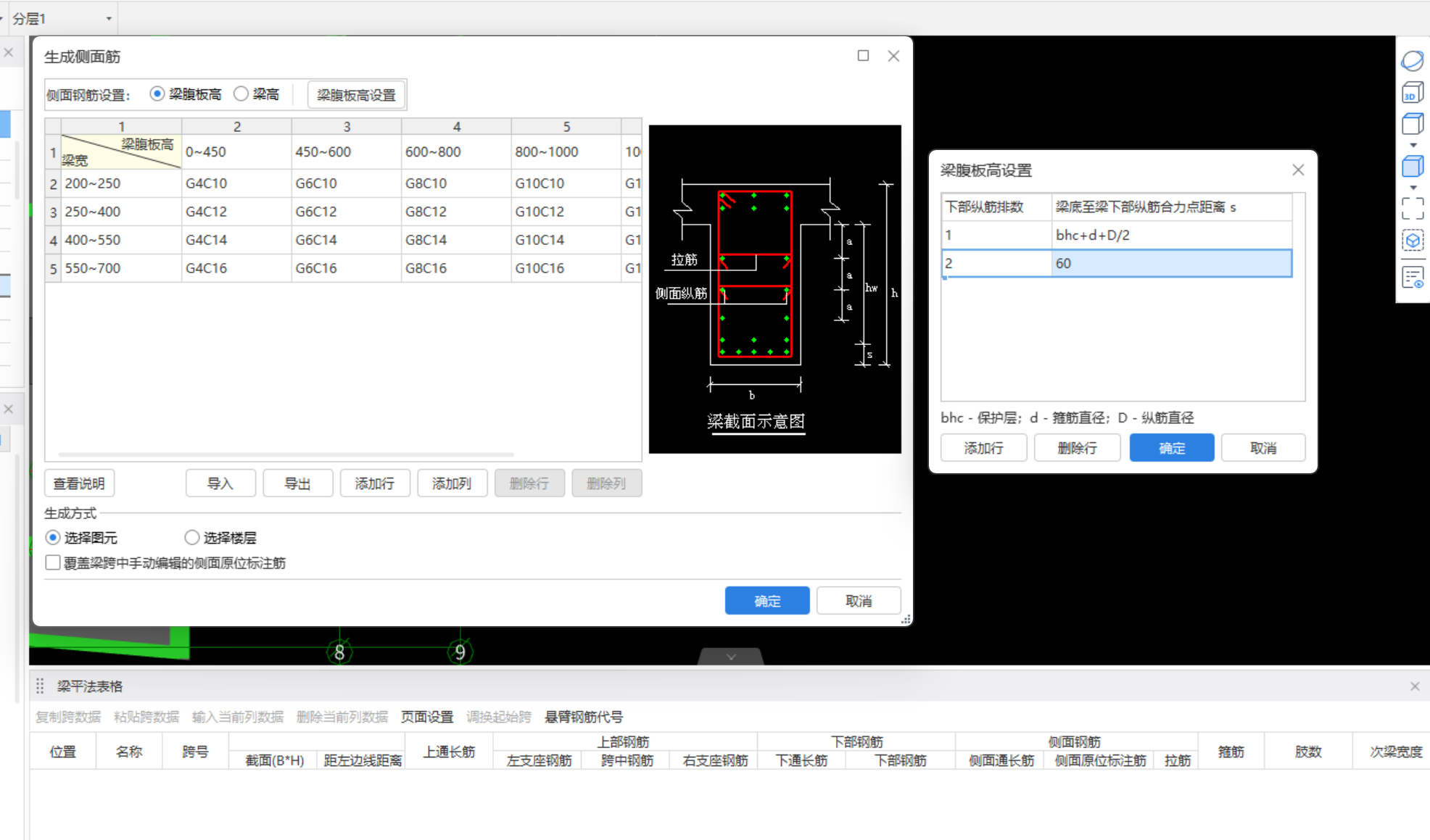Image resolution: width=1430 pixels, height=840 pixels.
Task: Click 复制跨数据 in beam table toolbar
Action: click(x=68, y=717)
